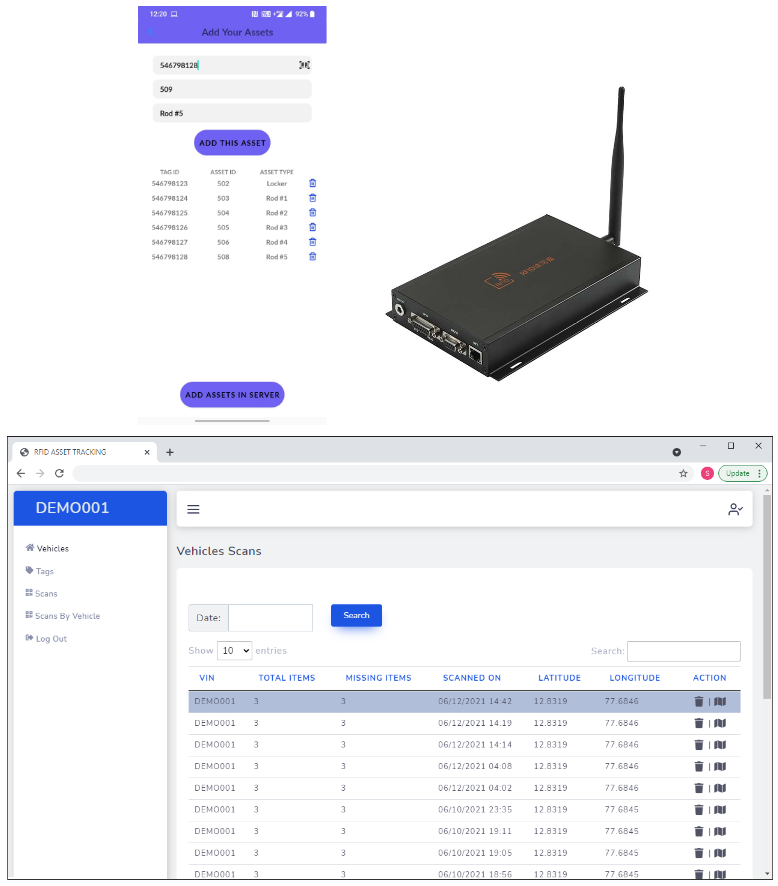The height and width of the screenshot is (886, 778).
Task: Open the user profile icon at top right
Action: point(735,509)
